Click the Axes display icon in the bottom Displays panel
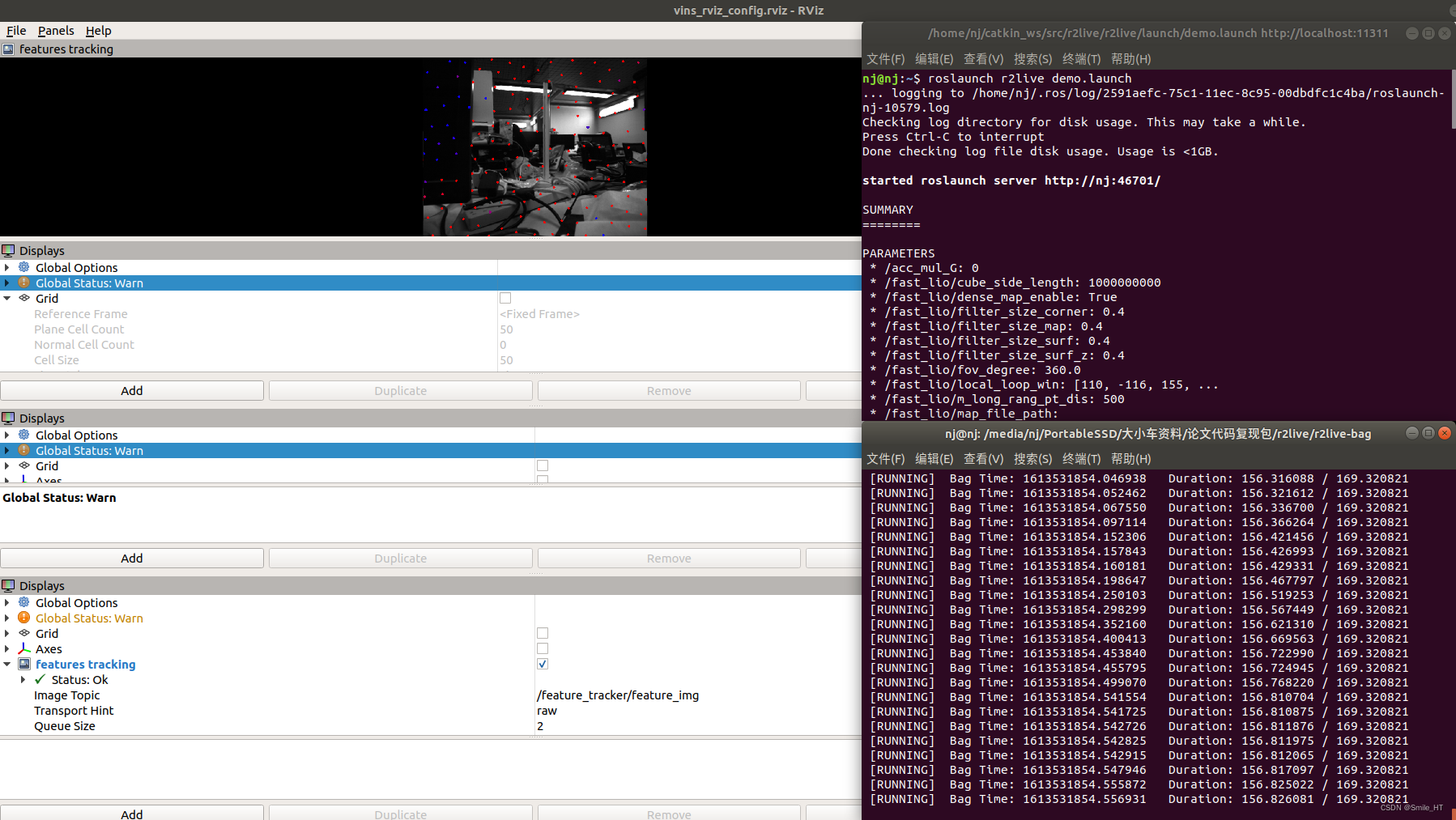The width and height of the screenshot is (1456, 820). pos(24,648)
